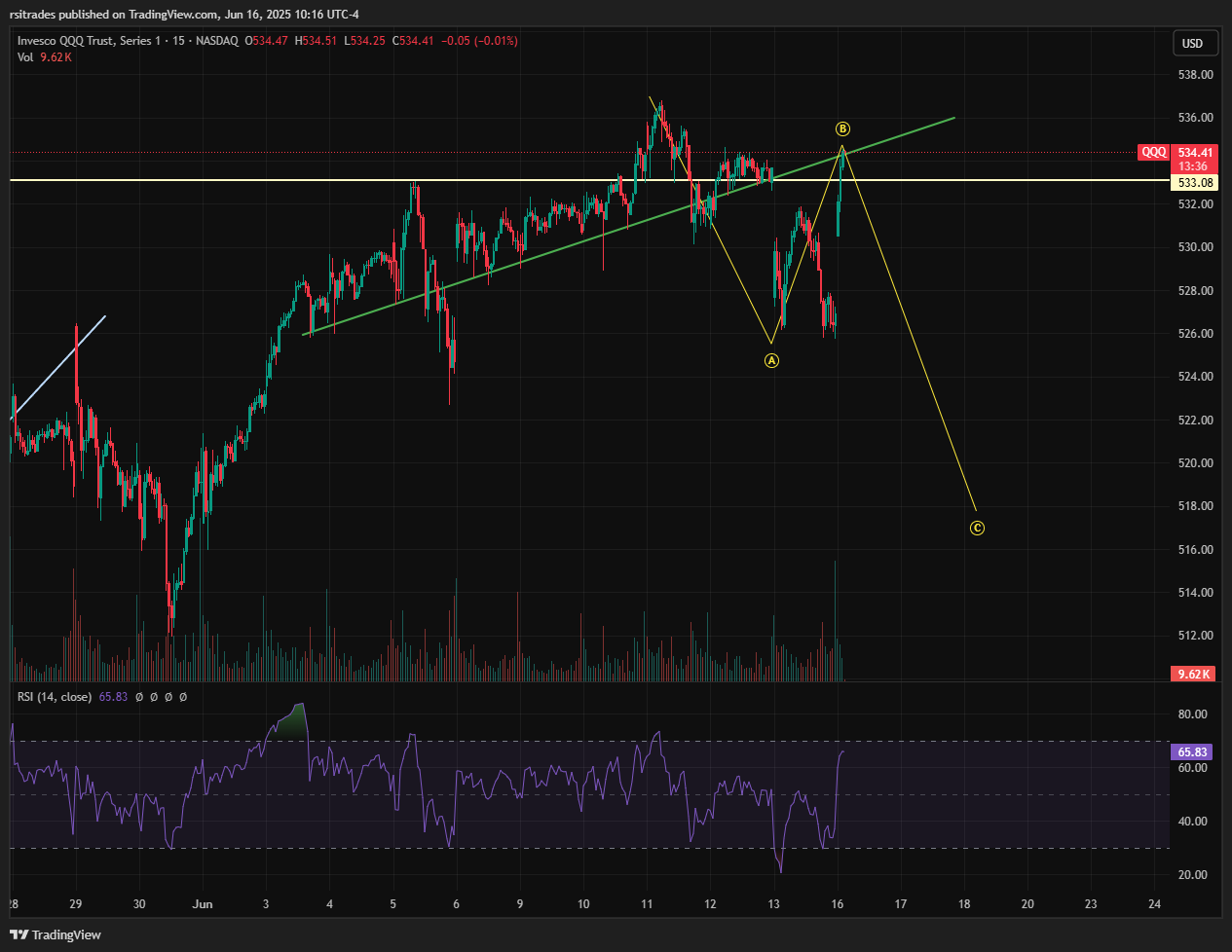Click the 30 date axis label
Viewport: 1232px width, 952px height.
coord(139,904)
